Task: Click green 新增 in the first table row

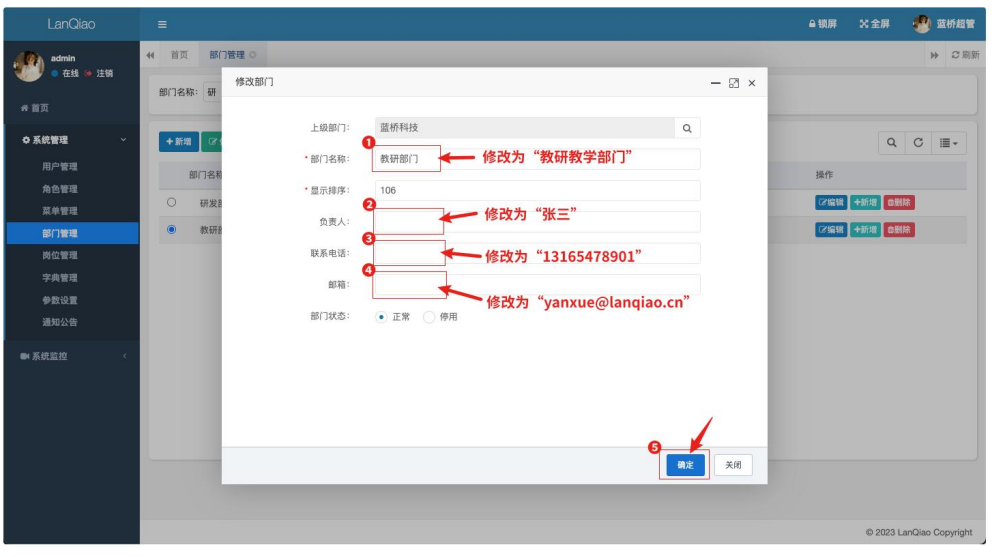Action: click(865, 202)
